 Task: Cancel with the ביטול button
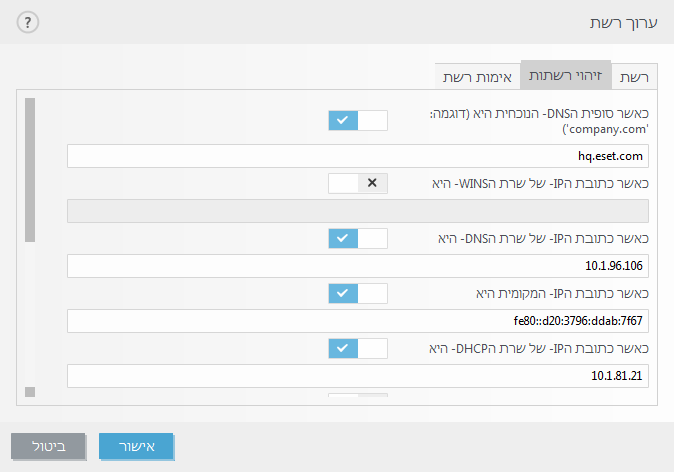coord(48,446)
